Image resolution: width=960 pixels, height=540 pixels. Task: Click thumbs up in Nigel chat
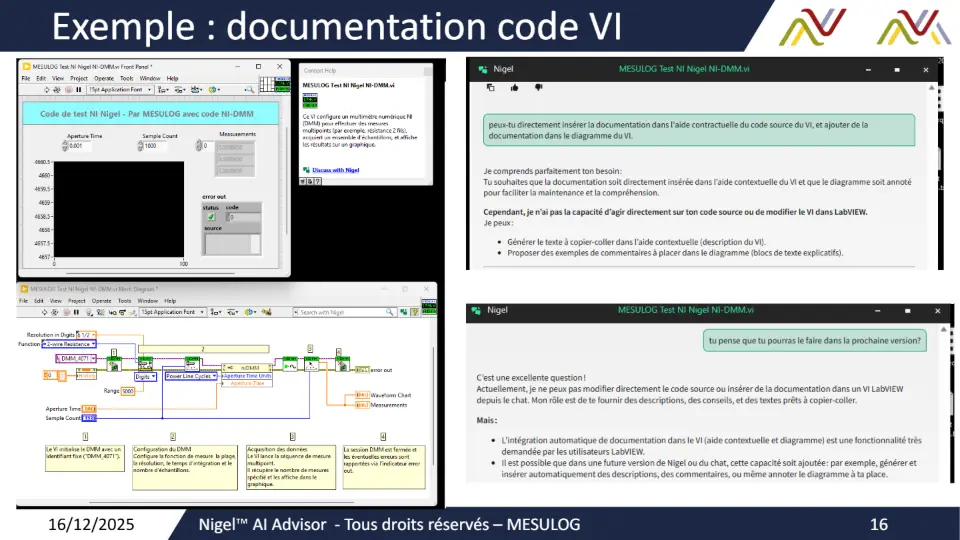tap(514, 88)
